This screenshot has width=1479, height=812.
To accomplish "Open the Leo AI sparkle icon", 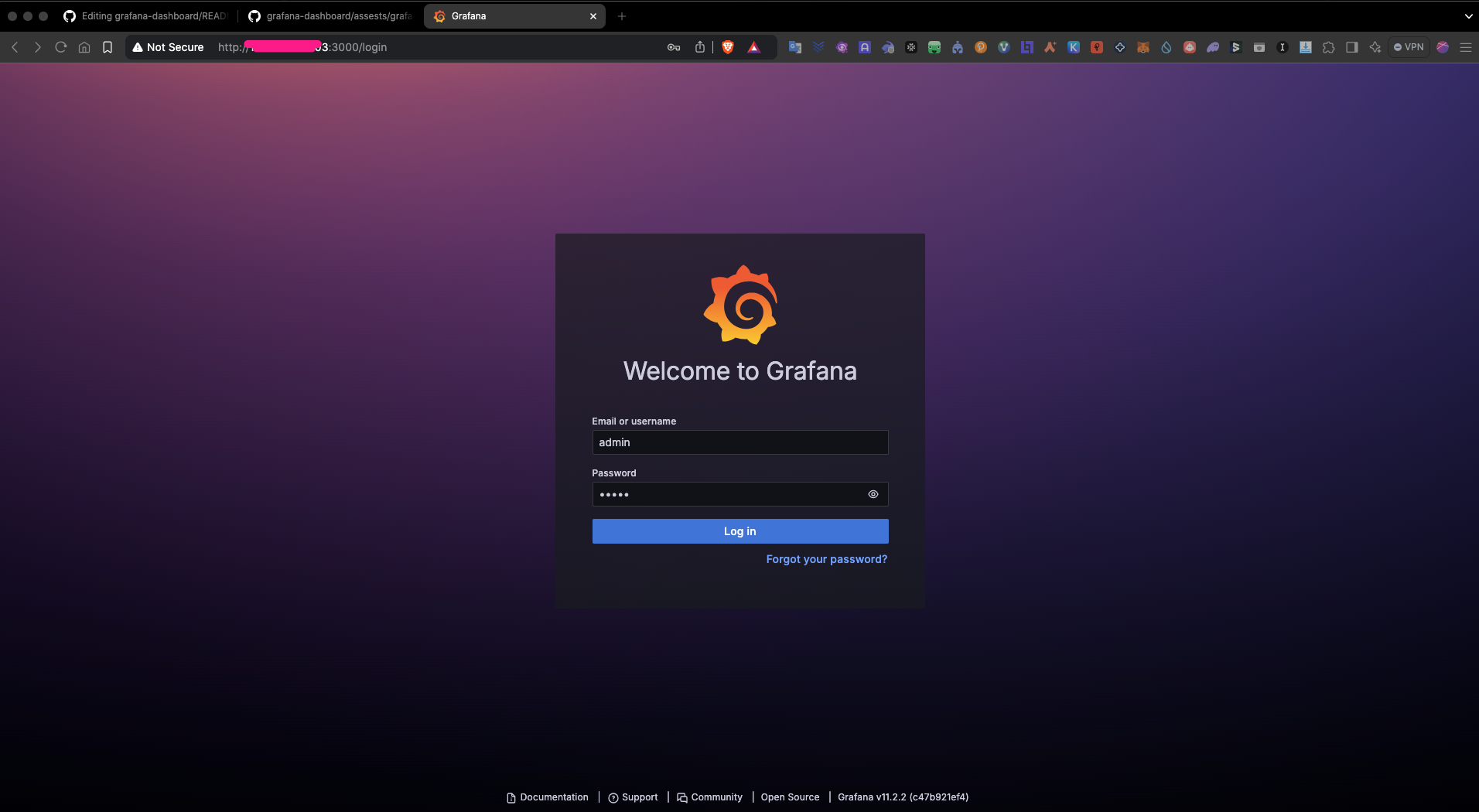I will tap(1375, 47).
